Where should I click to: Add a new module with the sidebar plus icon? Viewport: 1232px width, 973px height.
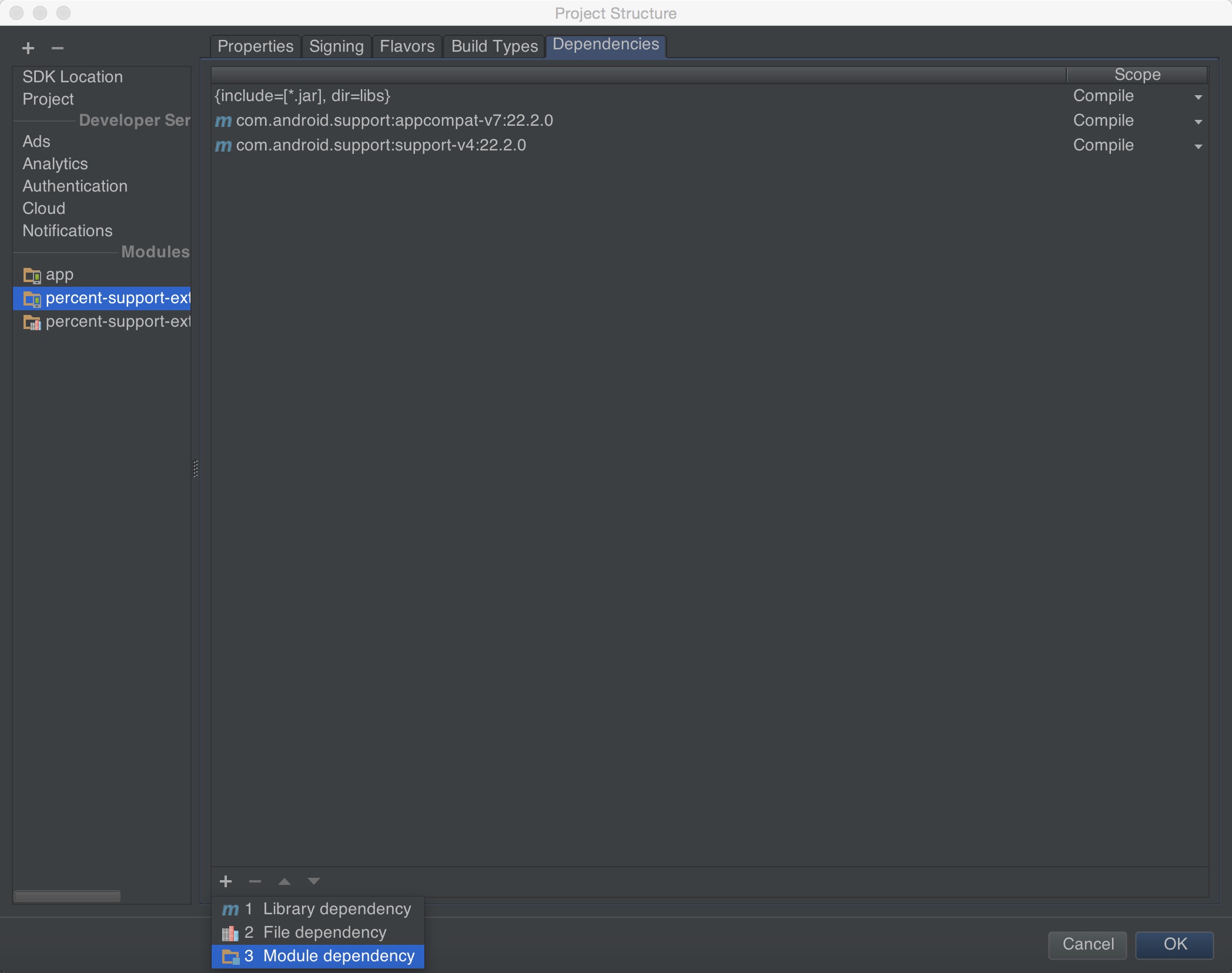coord(28,48)
